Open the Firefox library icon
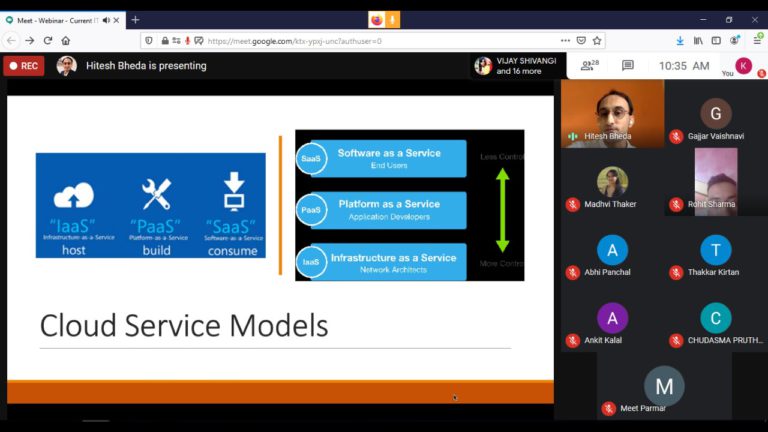768x432 pixels. (698, 41)
